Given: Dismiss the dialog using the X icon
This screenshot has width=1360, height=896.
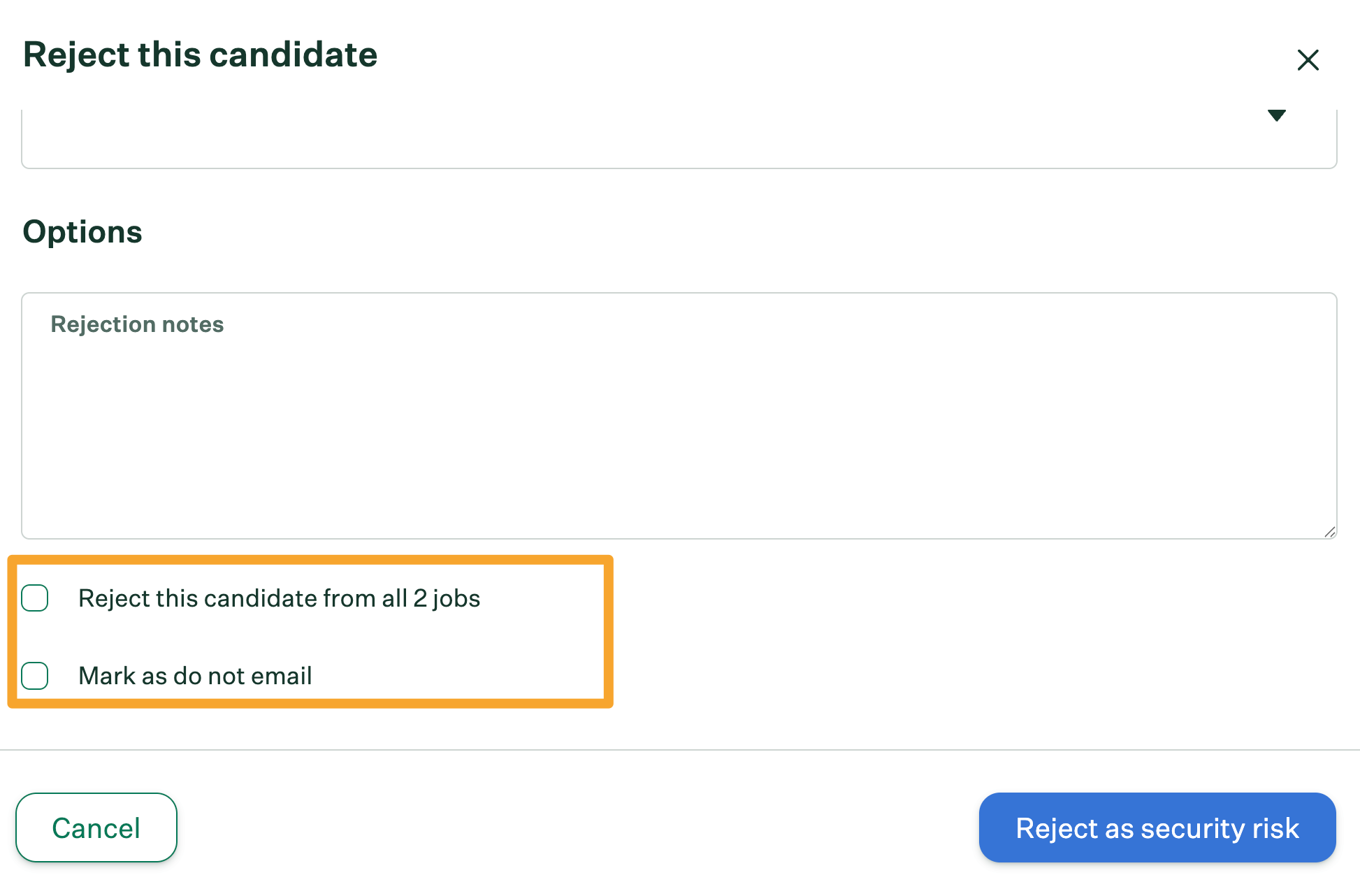Looking at the screenshot, I should (1308, 60).
